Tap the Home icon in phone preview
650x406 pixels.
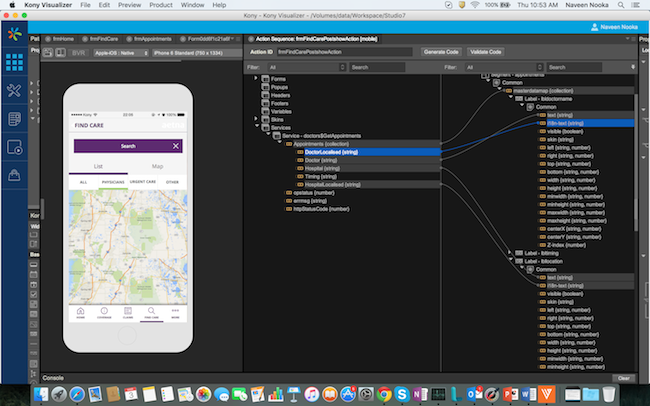[80, 313]
